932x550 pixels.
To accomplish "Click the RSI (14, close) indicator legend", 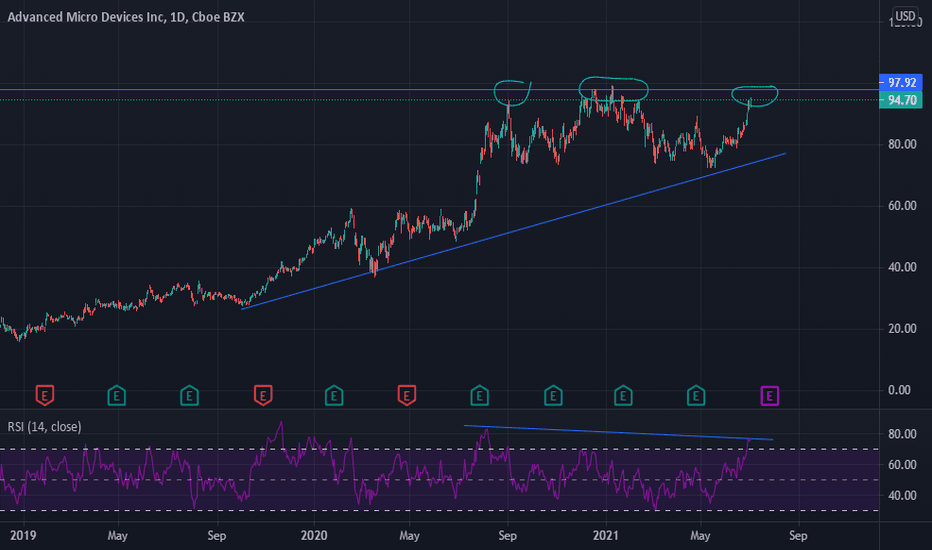I will (45, 426).
